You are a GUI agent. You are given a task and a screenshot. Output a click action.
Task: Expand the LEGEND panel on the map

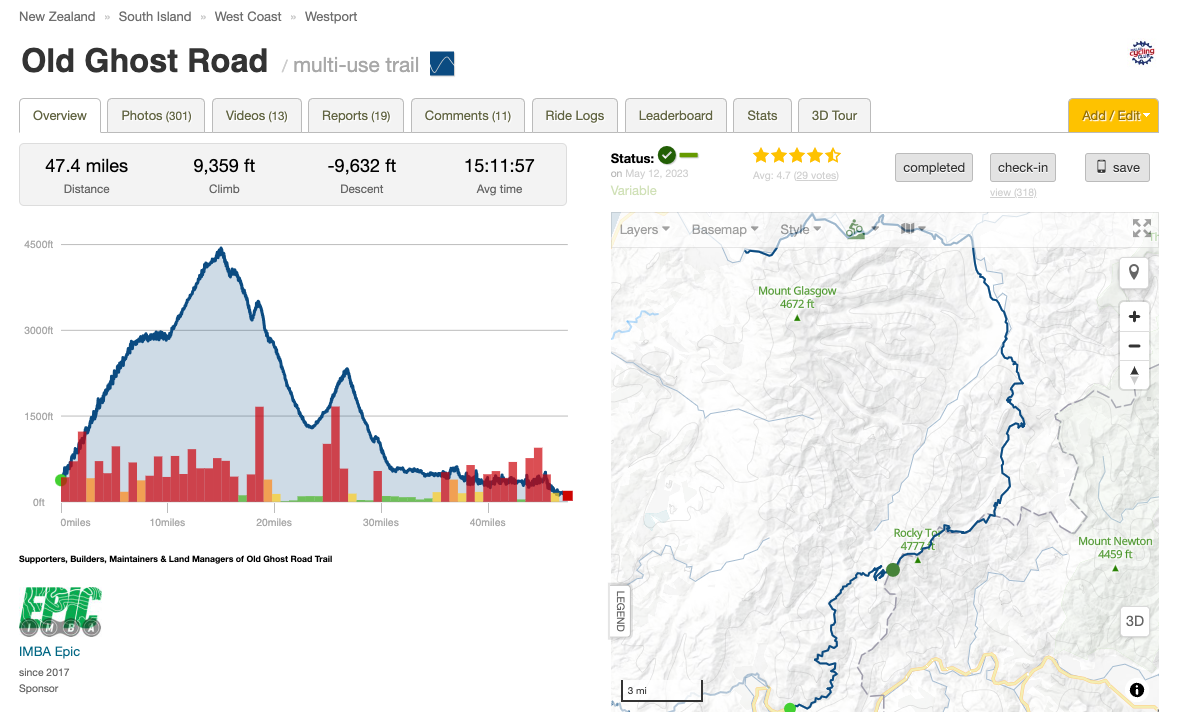pyautogui.click(x=619, y=611)
